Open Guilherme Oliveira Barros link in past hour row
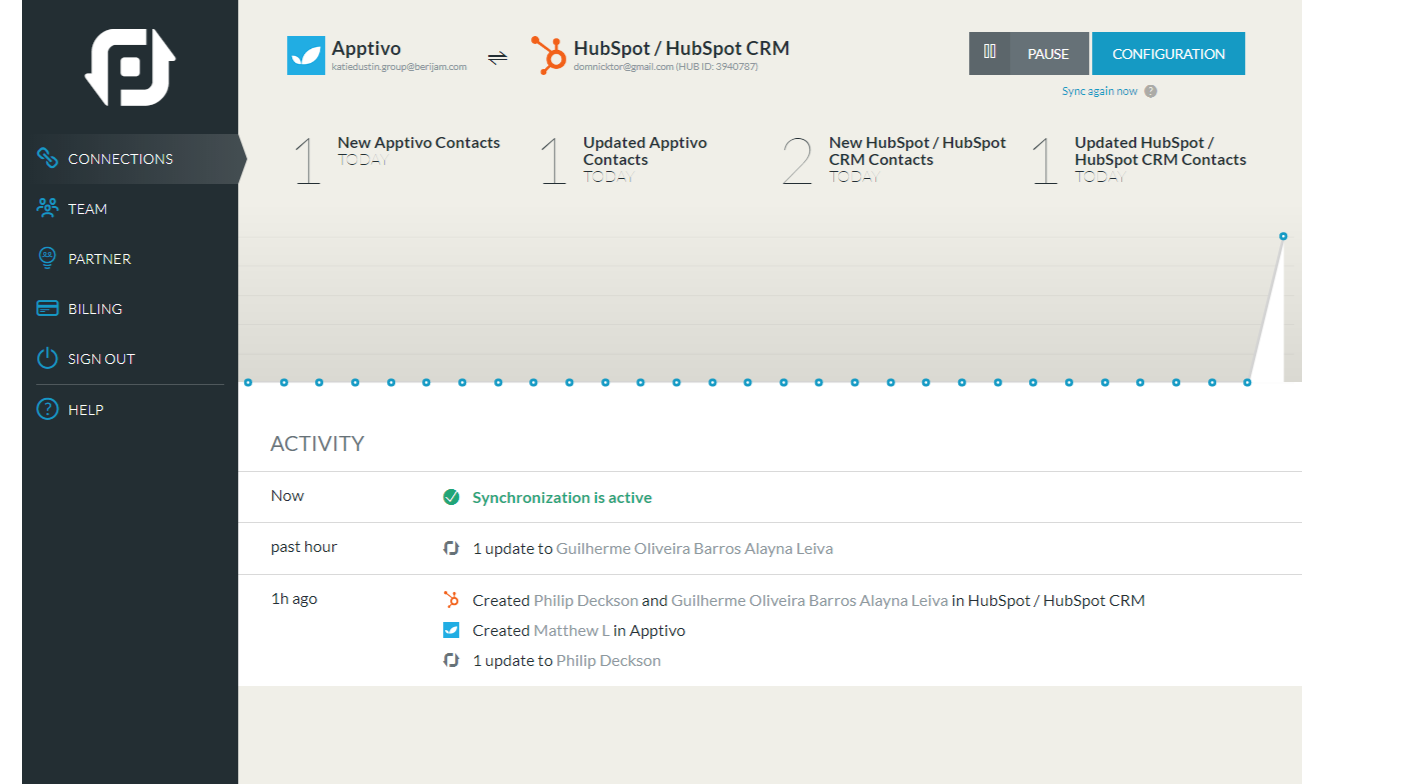The height and width of the screenshot is (784, 1421). 694,548
